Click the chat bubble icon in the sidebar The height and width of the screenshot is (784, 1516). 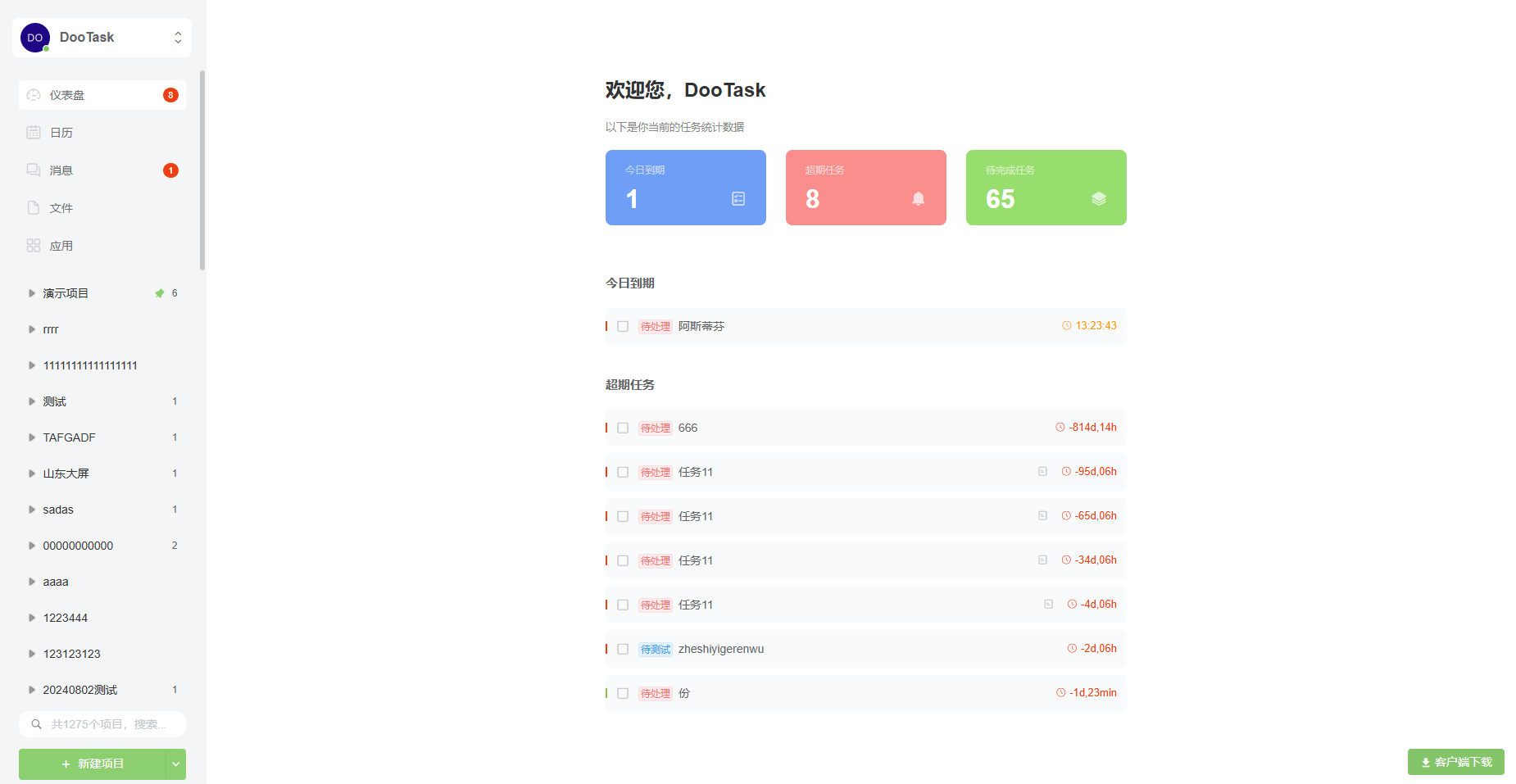[x=34, y=170]
